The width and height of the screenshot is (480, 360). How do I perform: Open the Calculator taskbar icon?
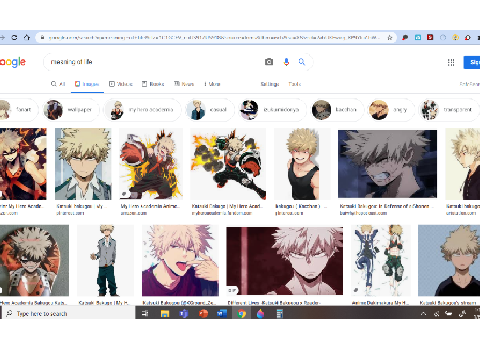[x=280, y=313]
